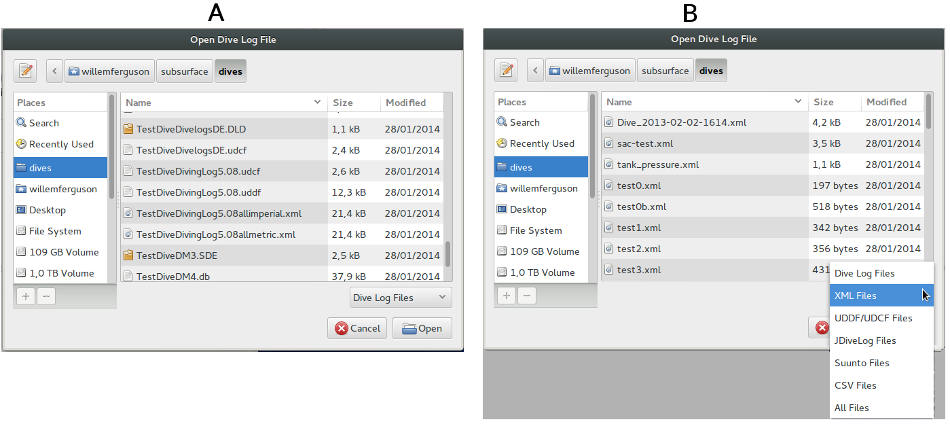The height and width of the screenshot is (424, 950).
Task: Select willemferguson home in dialog B Places
Action: coord(541,188)
